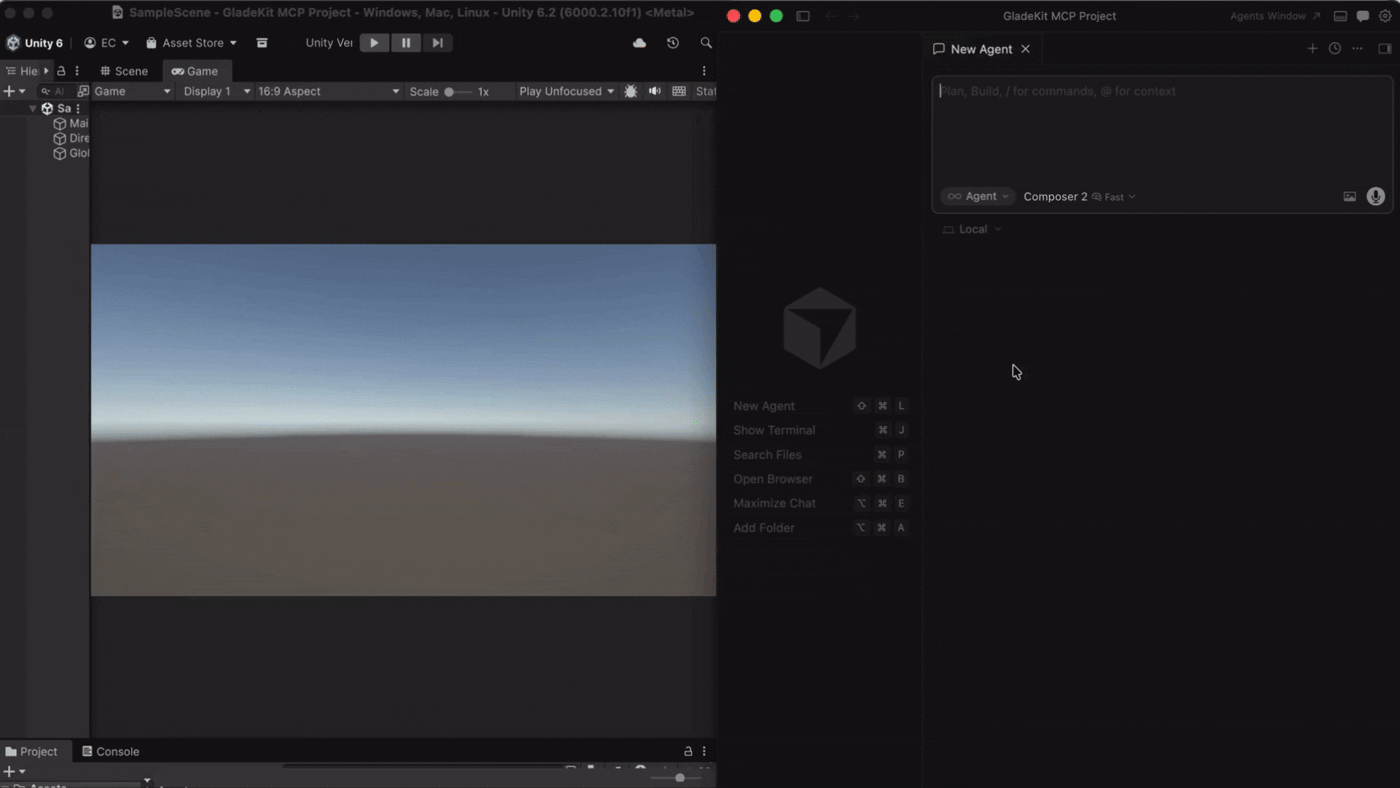Click the attach image icon
Screen dimensions: 1400x788
click(1349, 197)
